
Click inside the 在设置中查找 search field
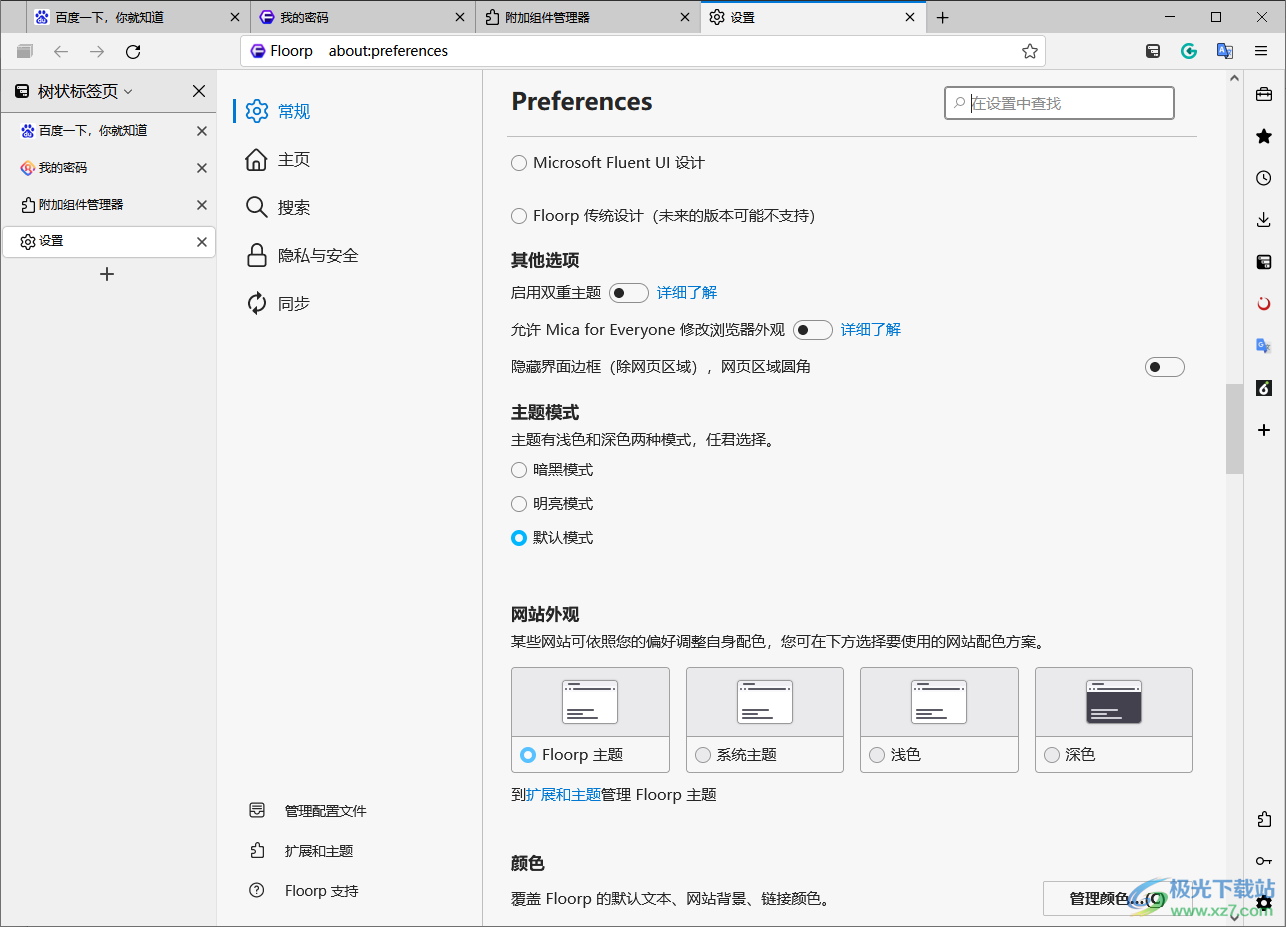1058,102
